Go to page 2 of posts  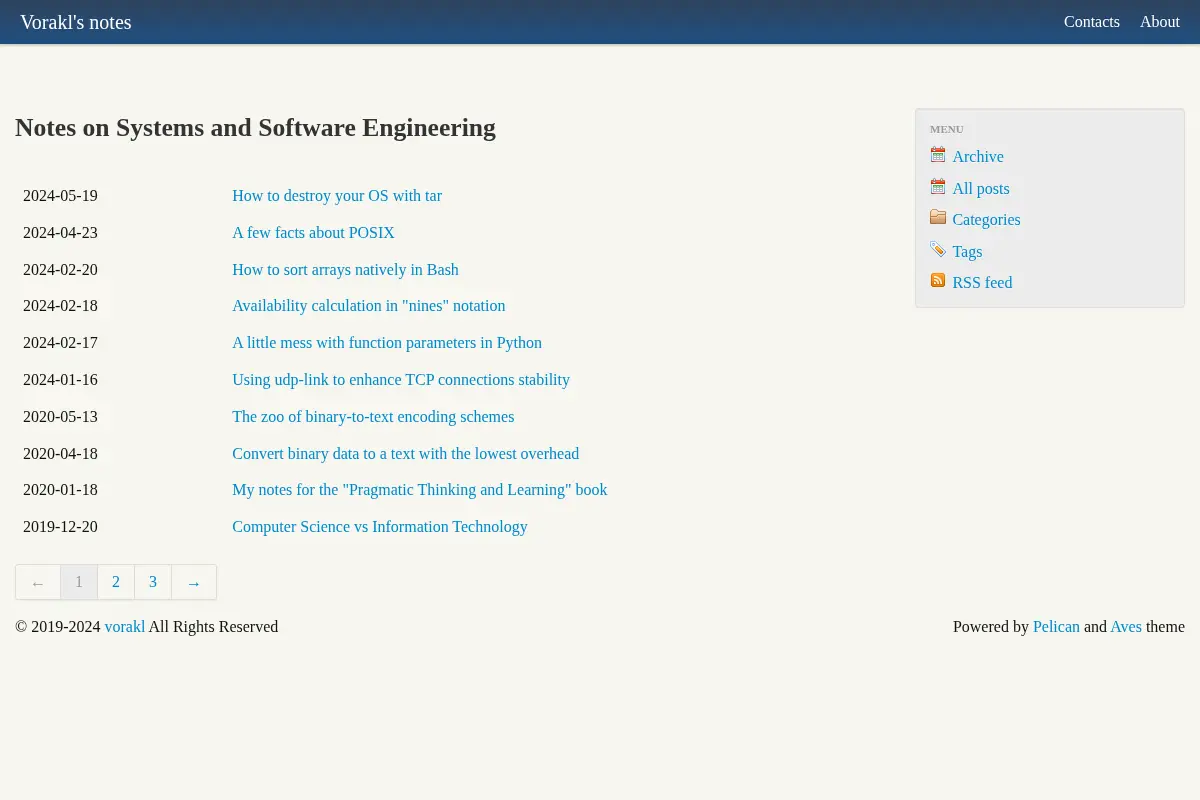pyautogui.click(x=116, y=582)
